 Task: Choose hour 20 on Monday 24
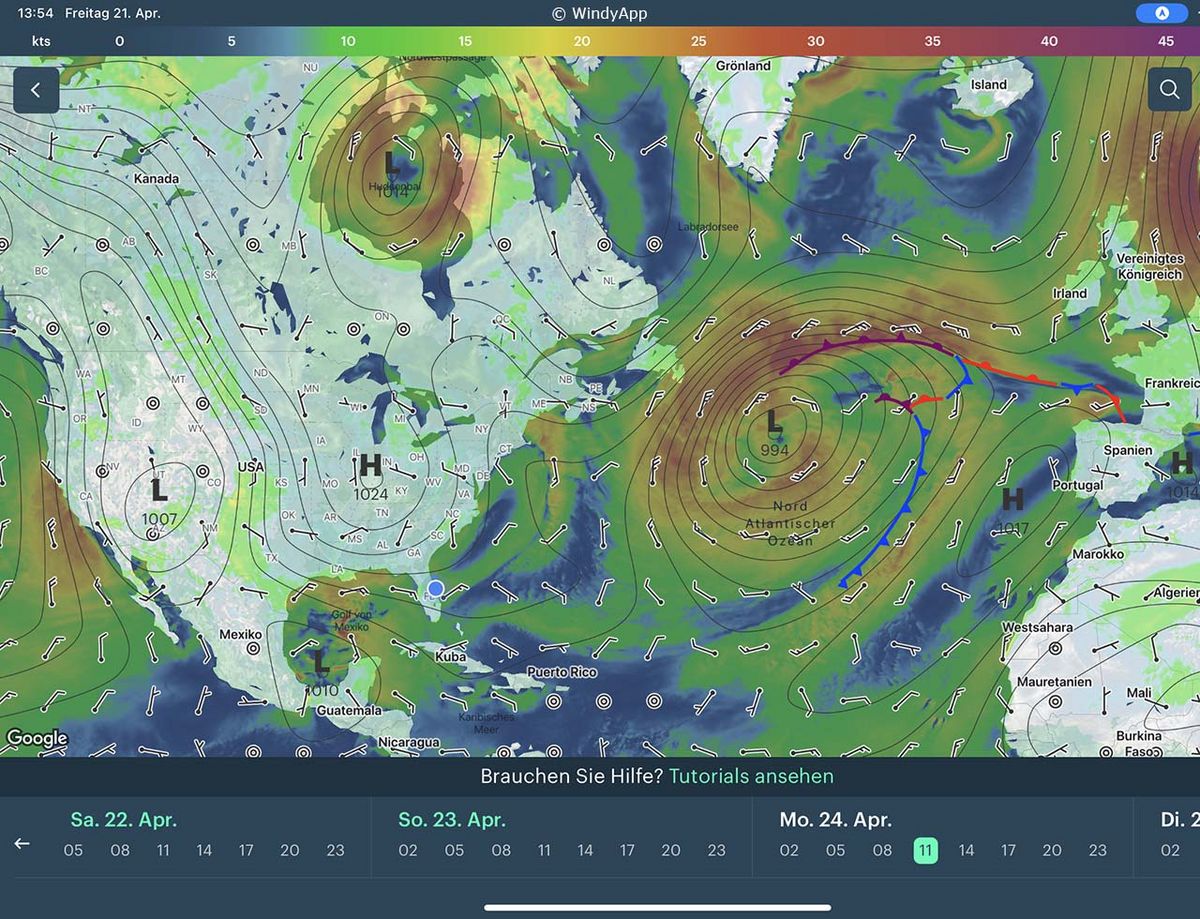[x=1052, y=850]
